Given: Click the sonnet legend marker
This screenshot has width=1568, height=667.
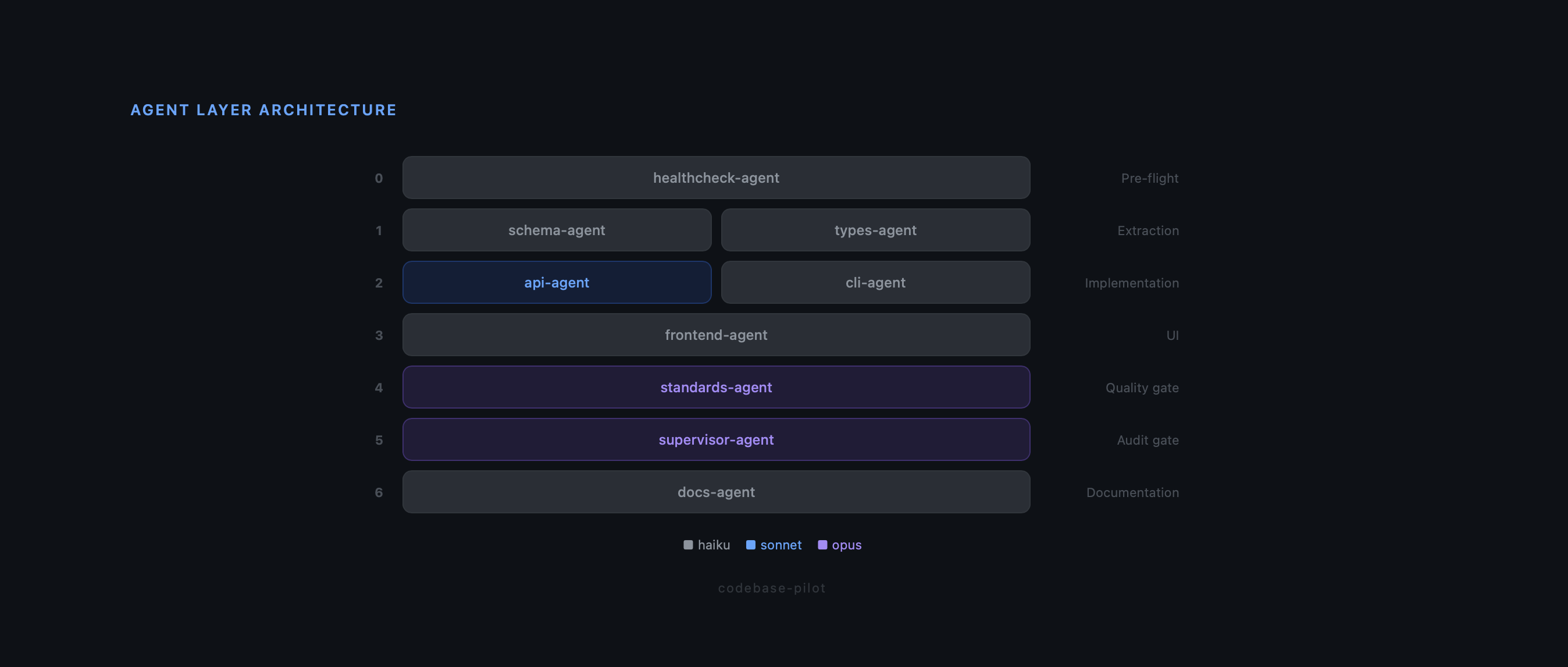Looking at the screenshot, I should (x=750, y=545).
